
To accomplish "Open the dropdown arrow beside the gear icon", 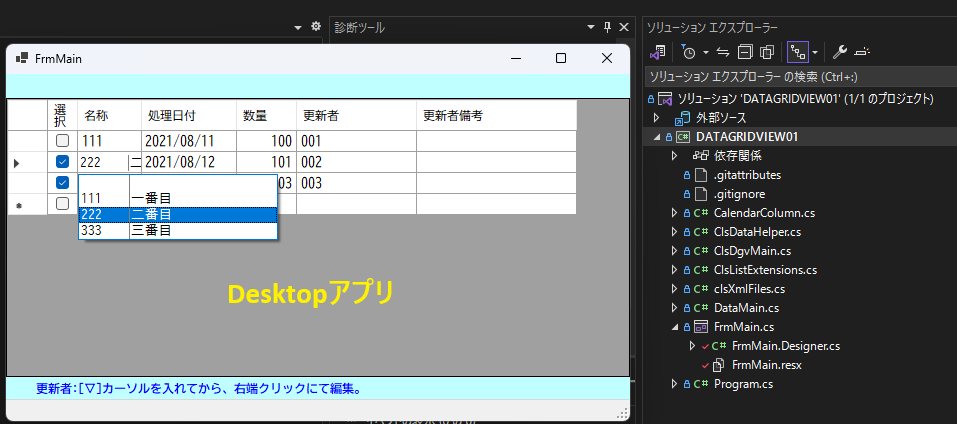I will coord(298,27).
